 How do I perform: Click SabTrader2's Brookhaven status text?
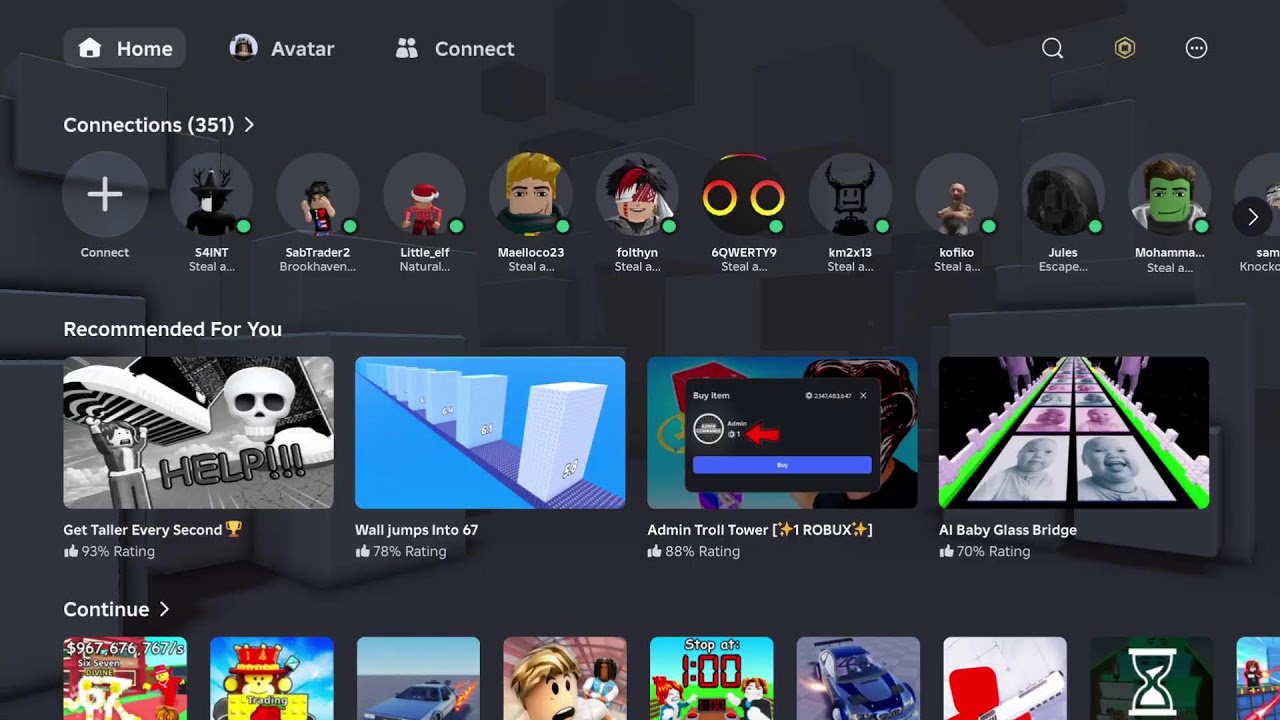[x=318, y=267]
